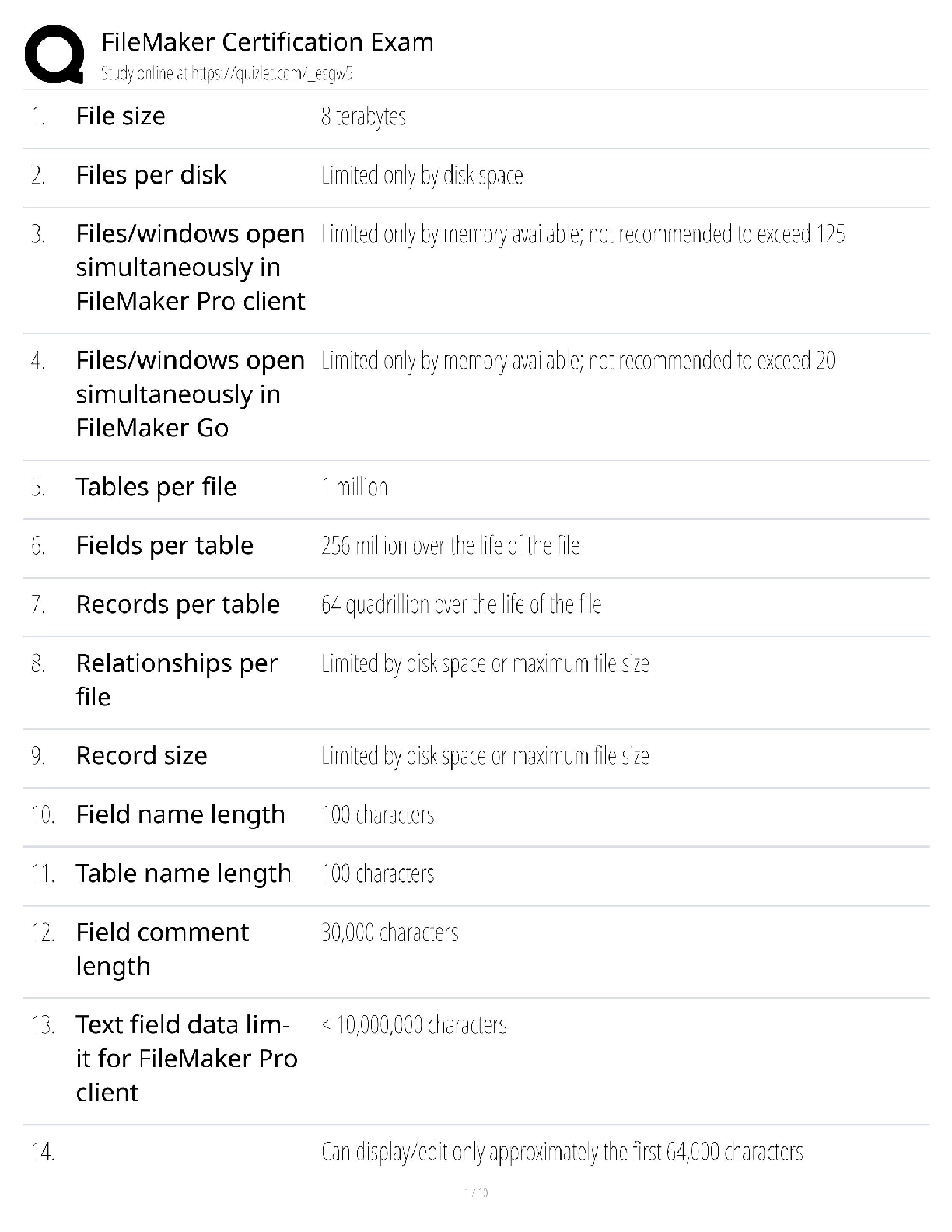Click the '1 million' definition

click(x=355, y=488)
